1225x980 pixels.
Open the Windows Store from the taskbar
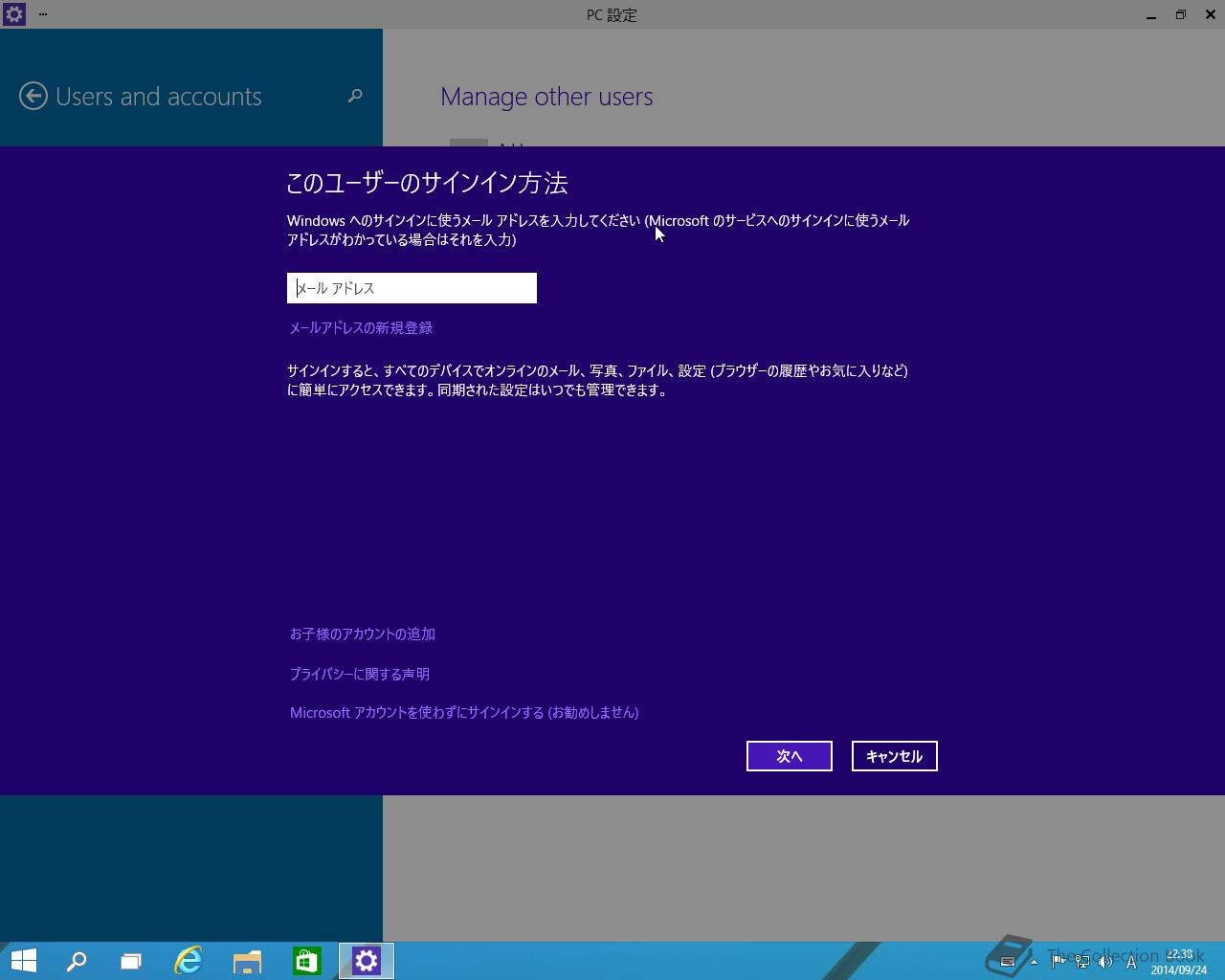306,961
